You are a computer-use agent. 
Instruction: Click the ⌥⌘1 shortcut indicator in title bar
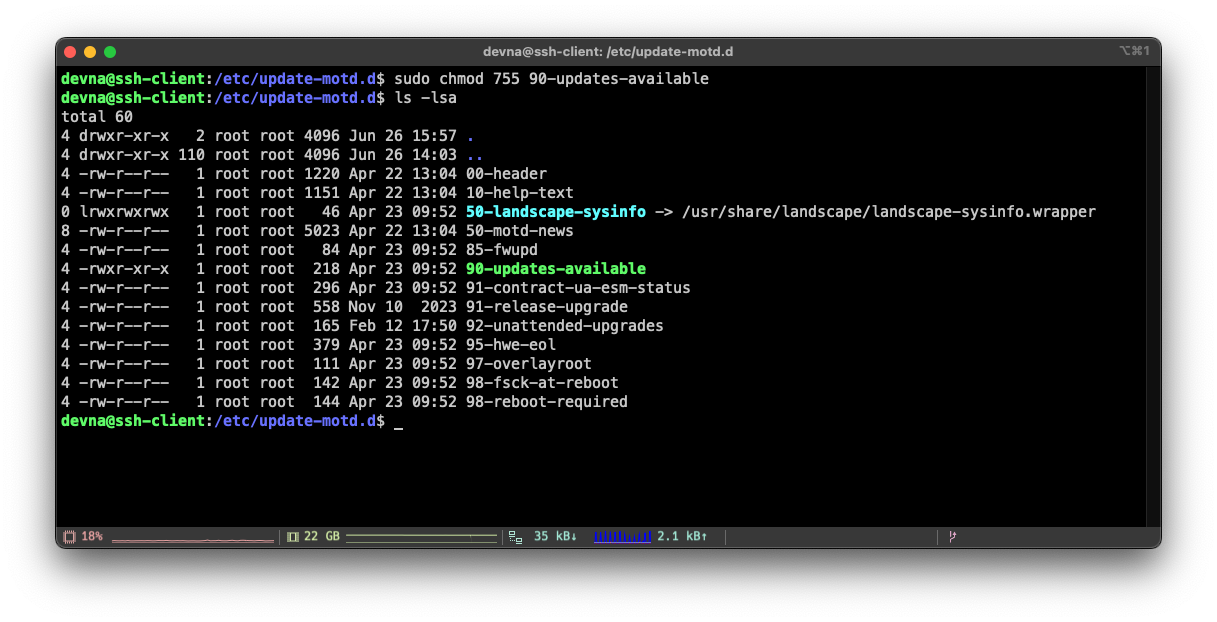pyautogui.click(x=1135, y=51)
